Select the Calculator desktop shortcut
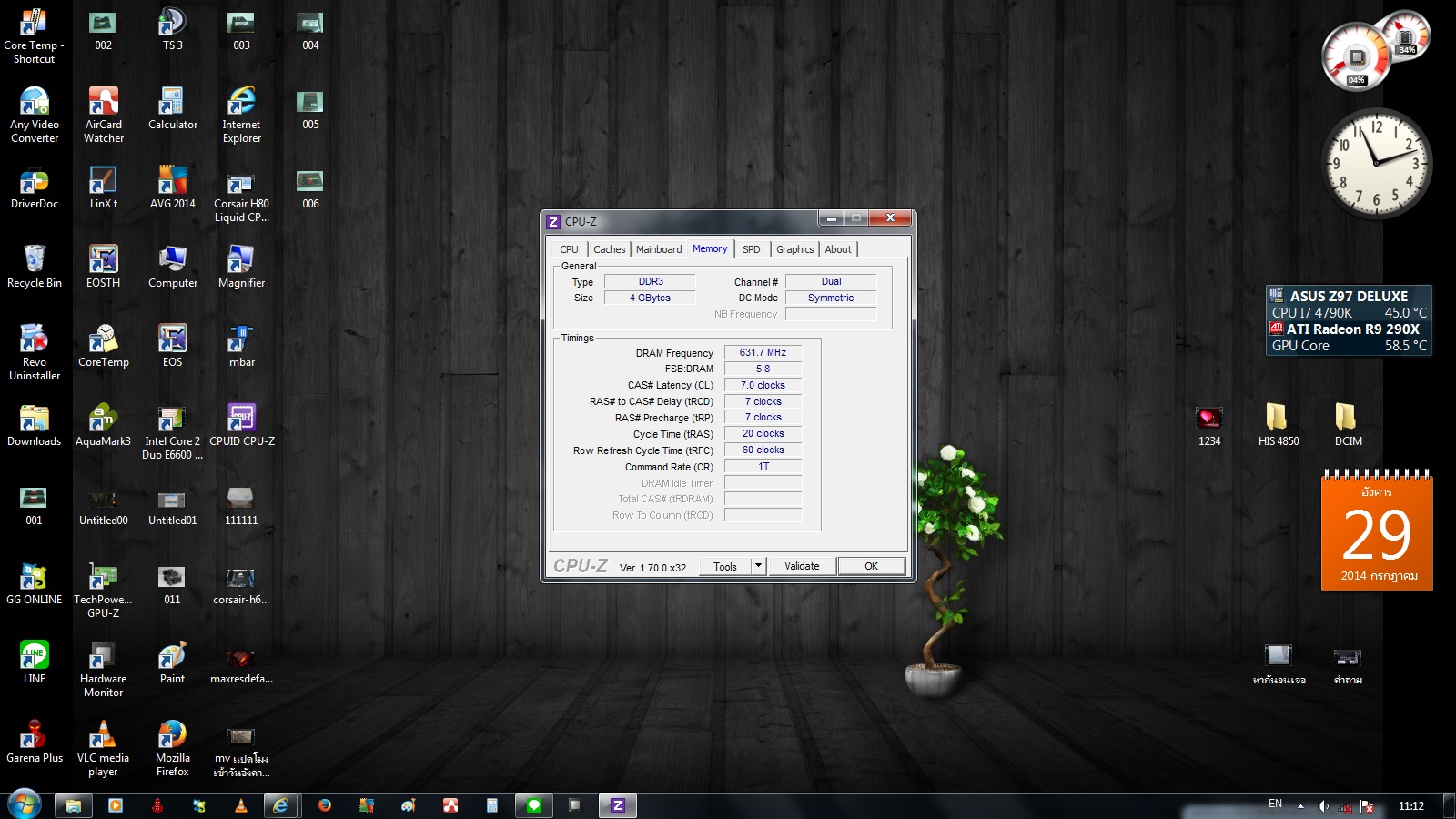This screenshot has width=1456, height=819. (x=173, y=109)
